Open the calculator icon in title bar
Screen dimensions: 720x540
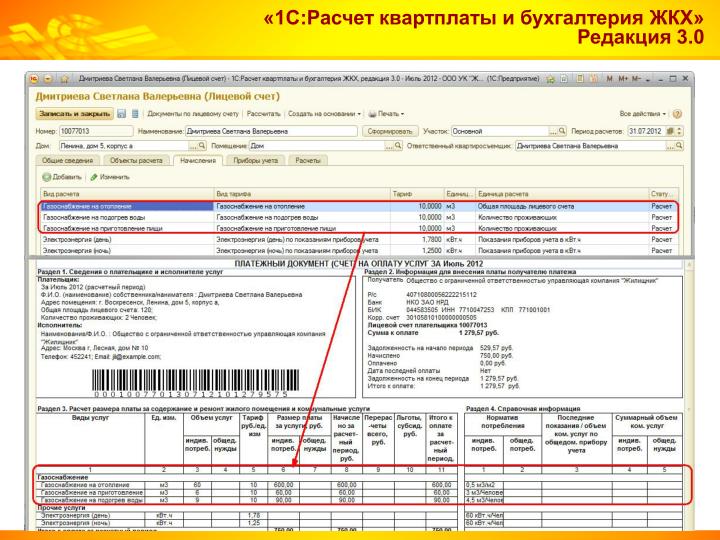[580, 79]
